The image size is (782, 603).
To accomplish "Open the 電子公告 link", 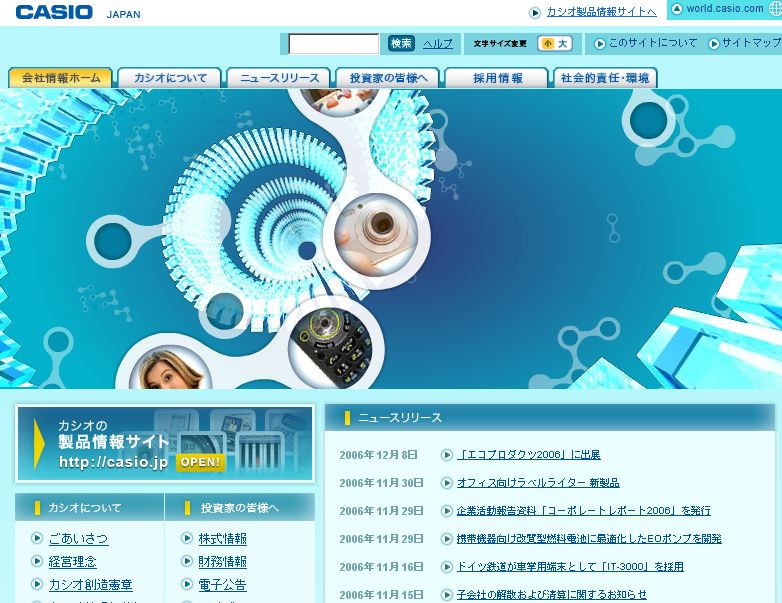I will [222, 584].
